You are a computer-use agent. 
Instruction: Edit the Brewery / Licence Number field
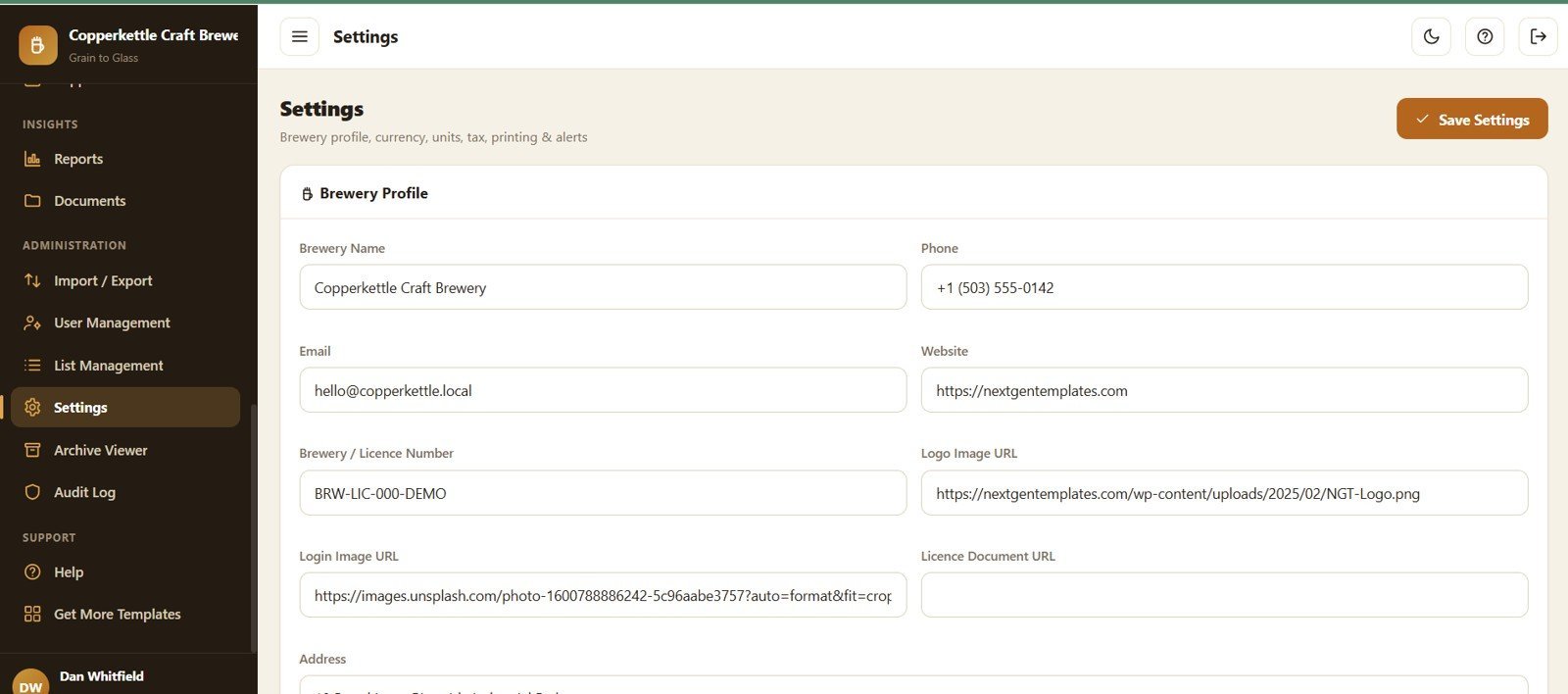(x=603, y=493)
